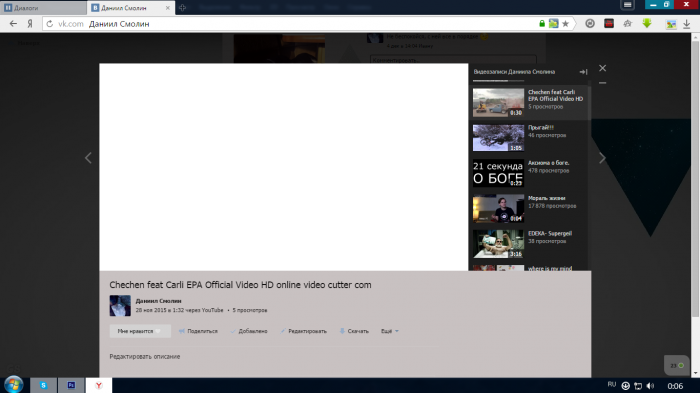700x393 pixels.
Task: Open the EDEKA- Supergeil video thumbnail
Action: (x=498, y=243)
